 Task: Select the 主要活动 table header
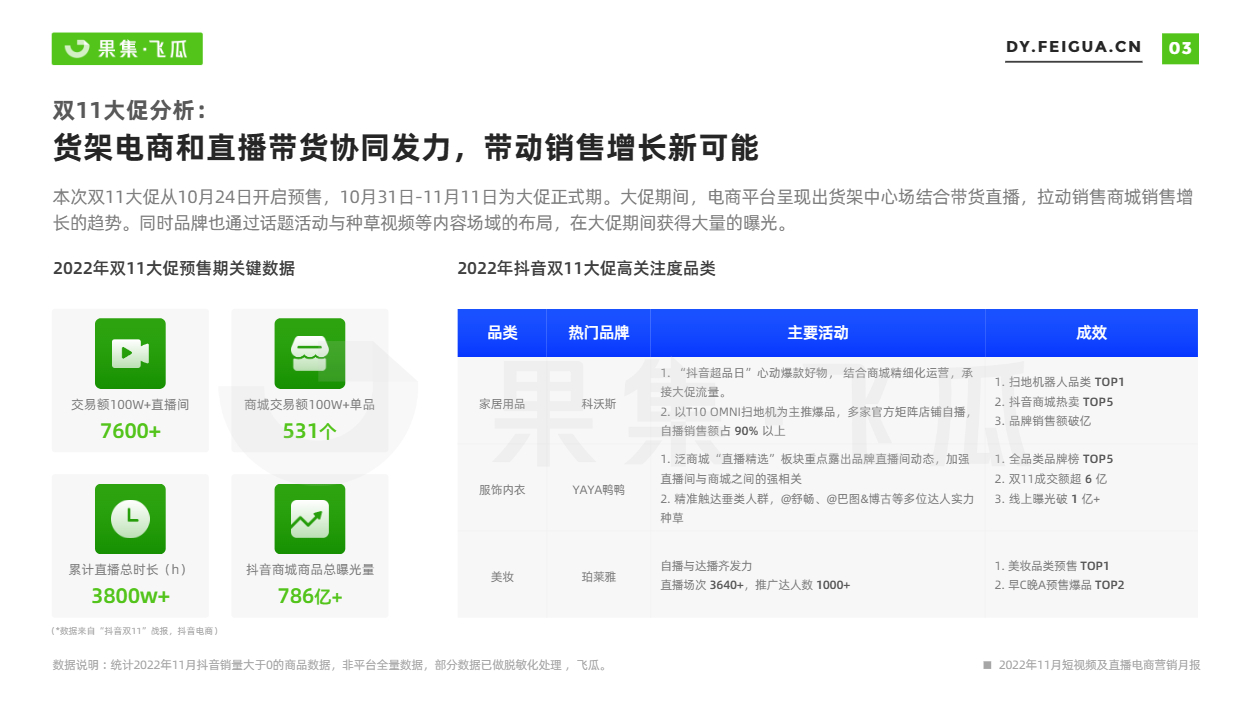[817, 333]
